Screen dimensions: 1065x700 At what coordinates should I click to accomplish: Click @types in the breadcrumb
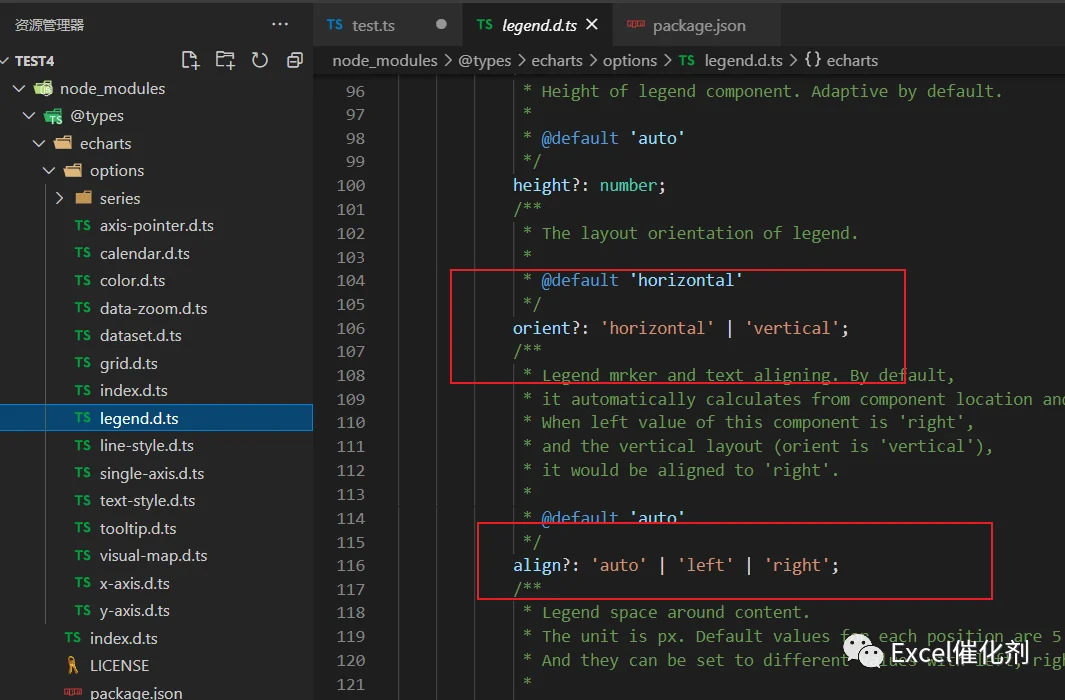point(484,60)
